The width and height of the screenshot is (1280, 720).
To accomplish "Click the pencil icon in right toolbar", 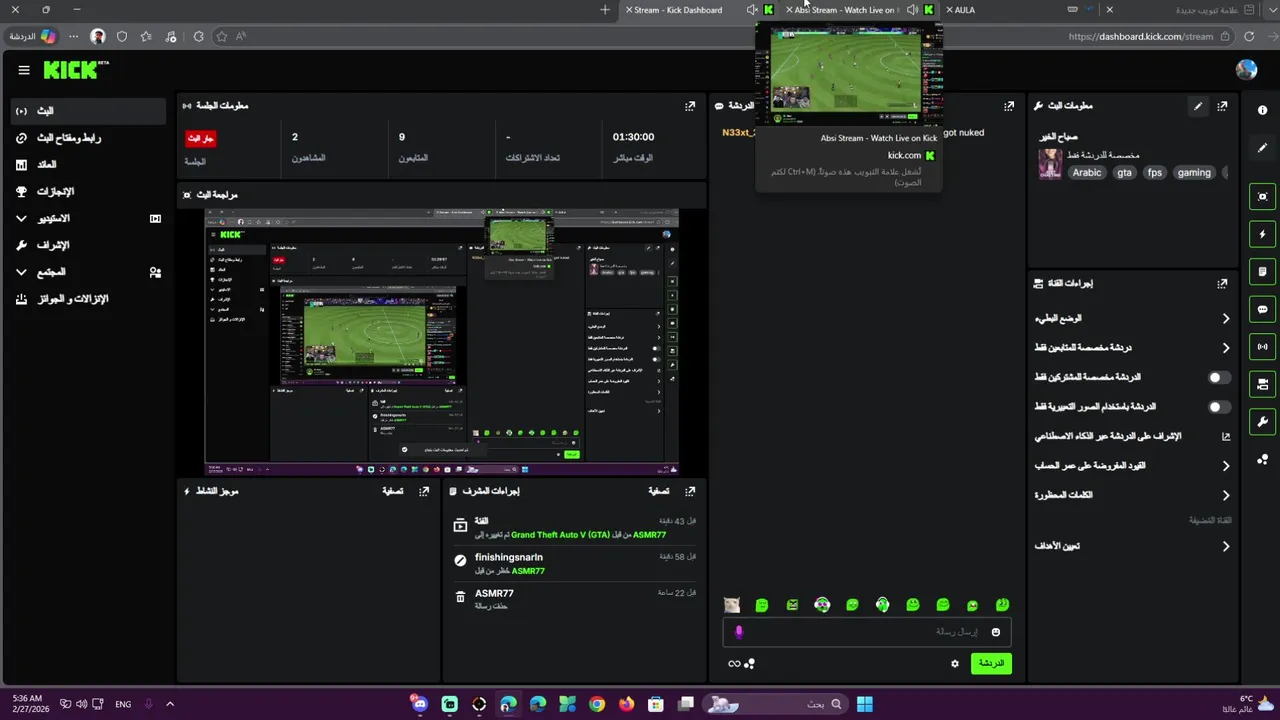I will (x=1262, y=148).
